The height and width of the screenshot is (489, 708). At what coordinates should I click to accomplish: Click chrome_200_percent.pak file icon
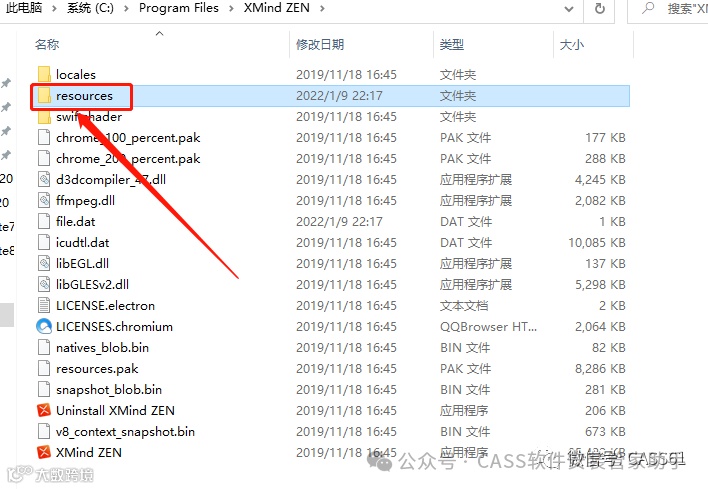click(x=44, y=159)
